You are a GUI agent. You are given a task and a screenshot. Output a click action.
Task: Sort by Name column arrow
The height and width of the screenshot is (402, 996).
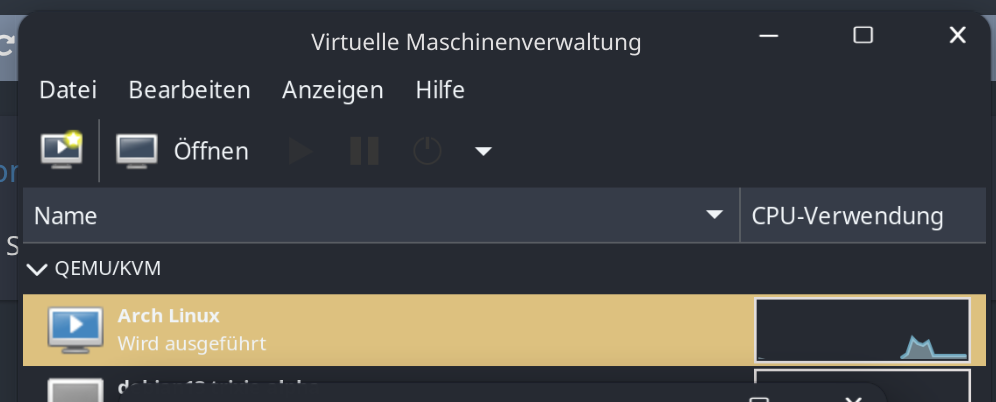[715, 215]
